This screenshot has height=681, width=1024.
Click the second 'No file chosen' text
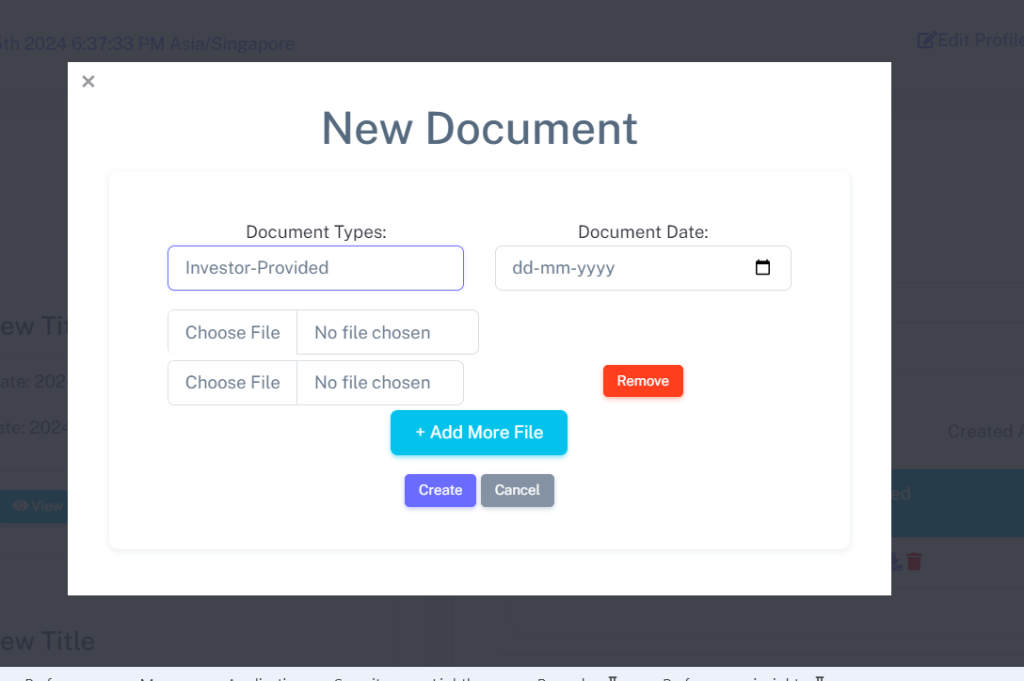[x=372, y=382]
